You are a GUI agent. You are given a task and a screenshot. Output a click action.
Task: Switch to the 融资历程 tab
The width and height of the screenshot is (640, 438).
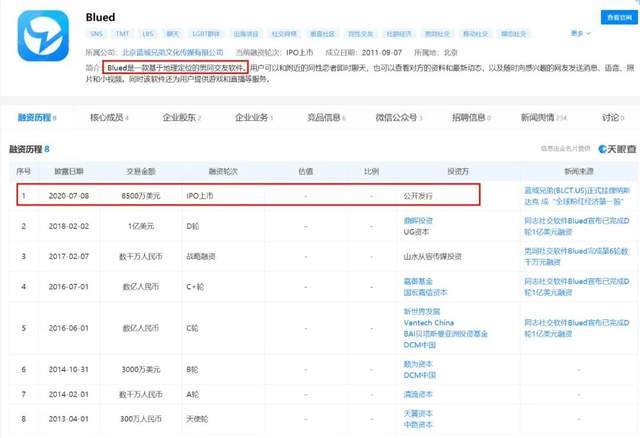click(x=37, y=118)
